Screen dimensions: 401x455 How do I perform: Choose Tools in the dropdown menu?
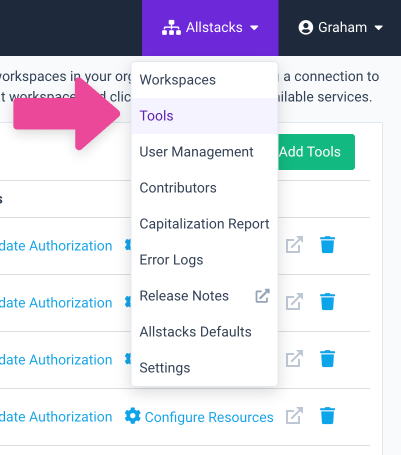pyautogui.click(x=204, y=116)
